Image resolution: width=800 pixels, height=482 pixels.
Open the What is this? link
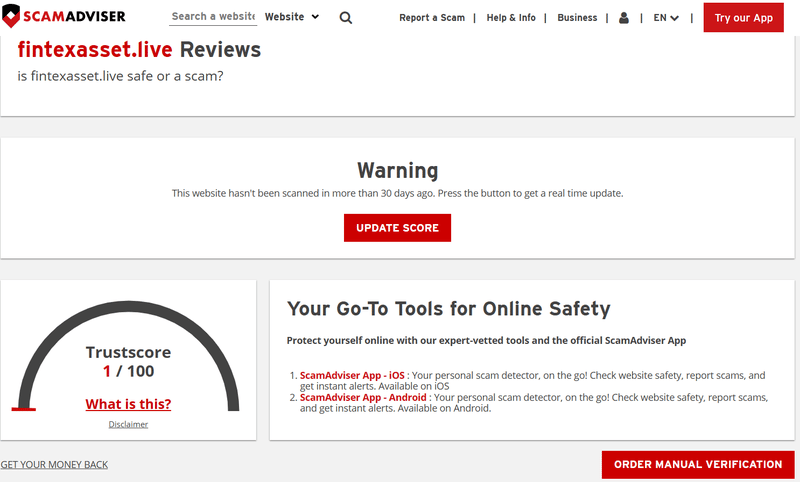[128, 404]
